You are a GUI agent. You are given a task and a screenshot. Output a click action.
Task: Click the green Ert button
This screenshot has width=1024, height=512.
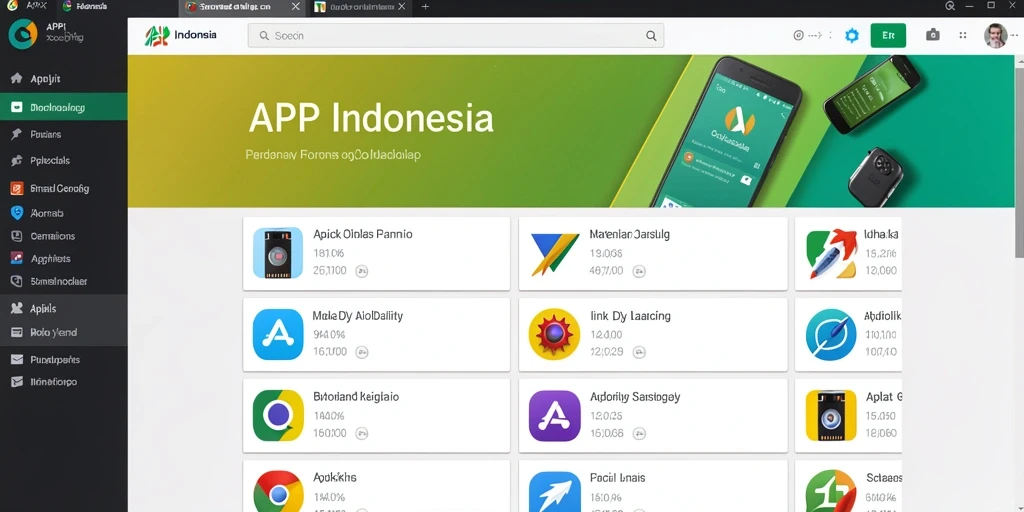[888, 36]
